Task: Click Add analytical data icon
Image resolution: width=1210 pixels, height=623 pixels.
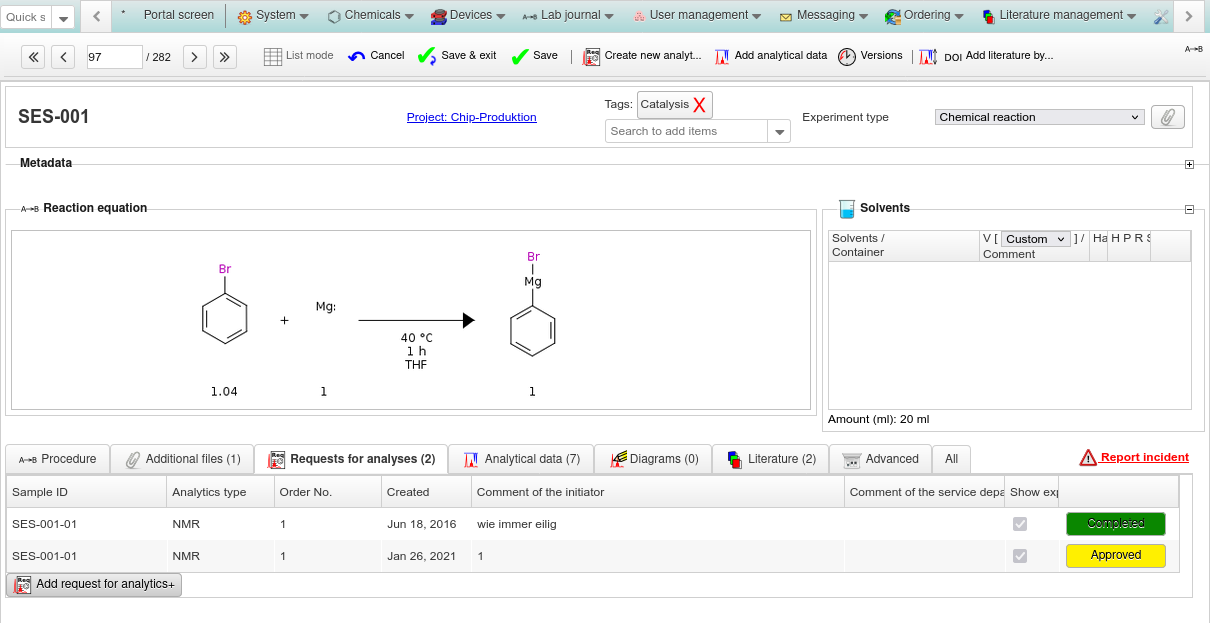Action: coord(722,57)
